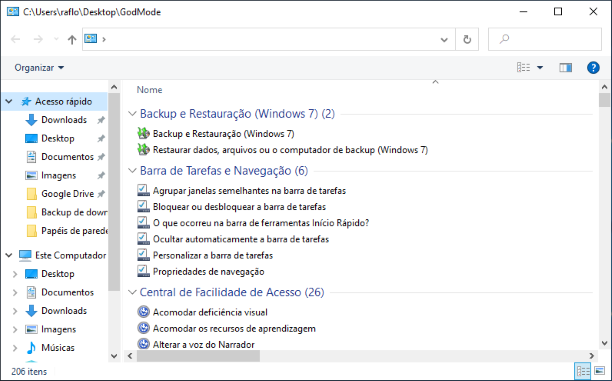Click the Acomodar deficiência visual icon

(144, 312)
